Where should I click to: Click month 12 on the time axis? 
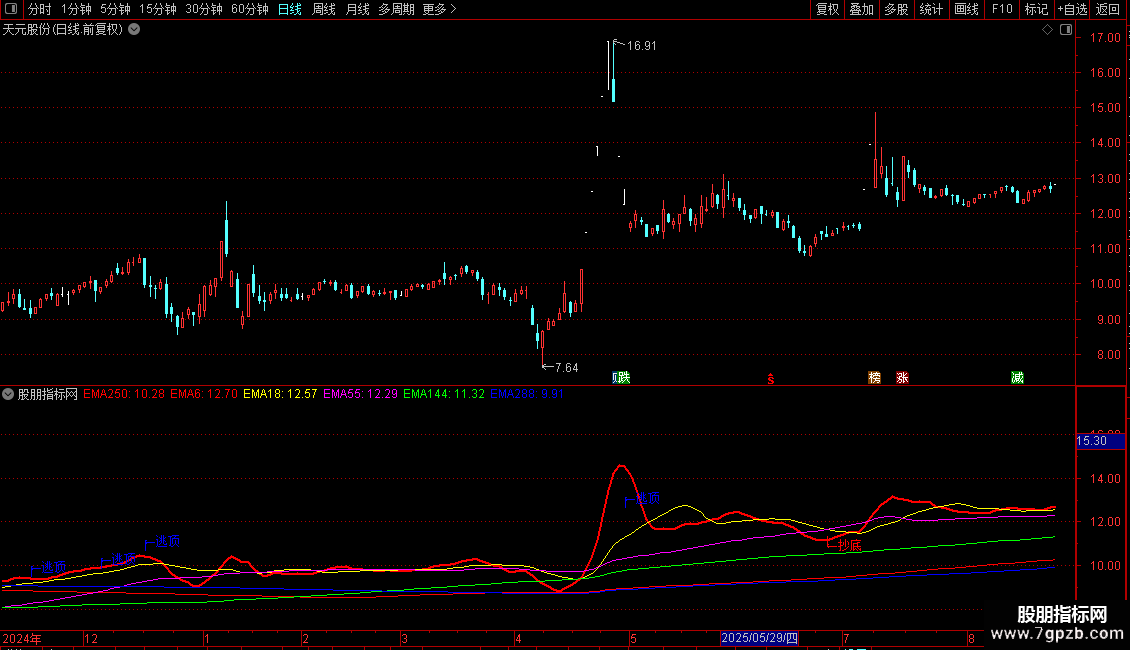(91, 639)
